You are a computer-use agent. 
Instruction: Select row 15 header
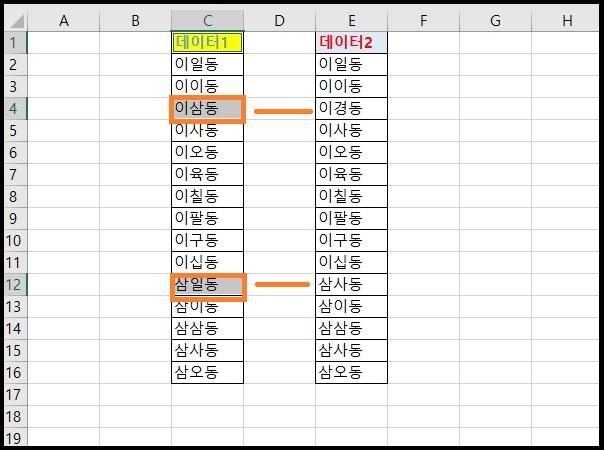tap(15, 351)
